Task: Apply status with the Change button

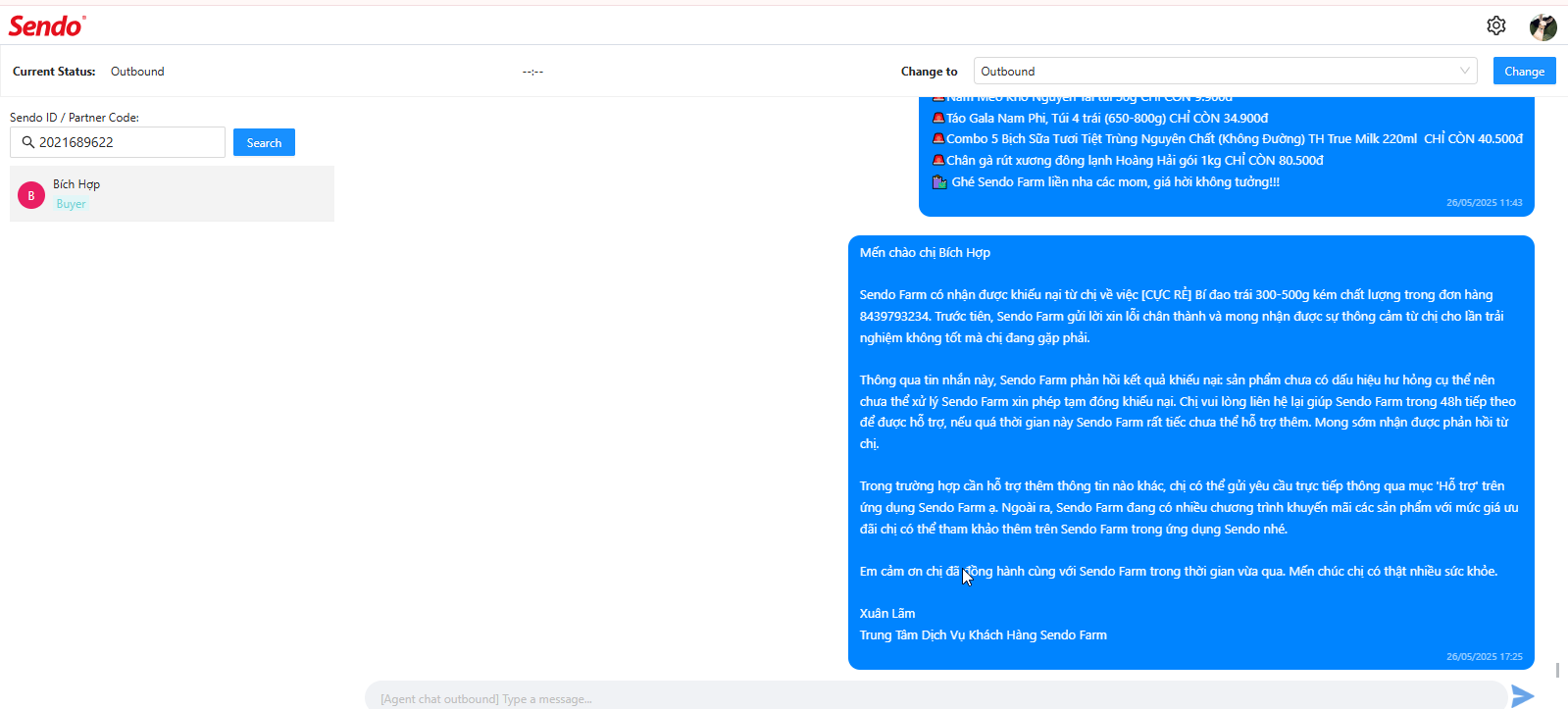Action: coord(1524,71)
